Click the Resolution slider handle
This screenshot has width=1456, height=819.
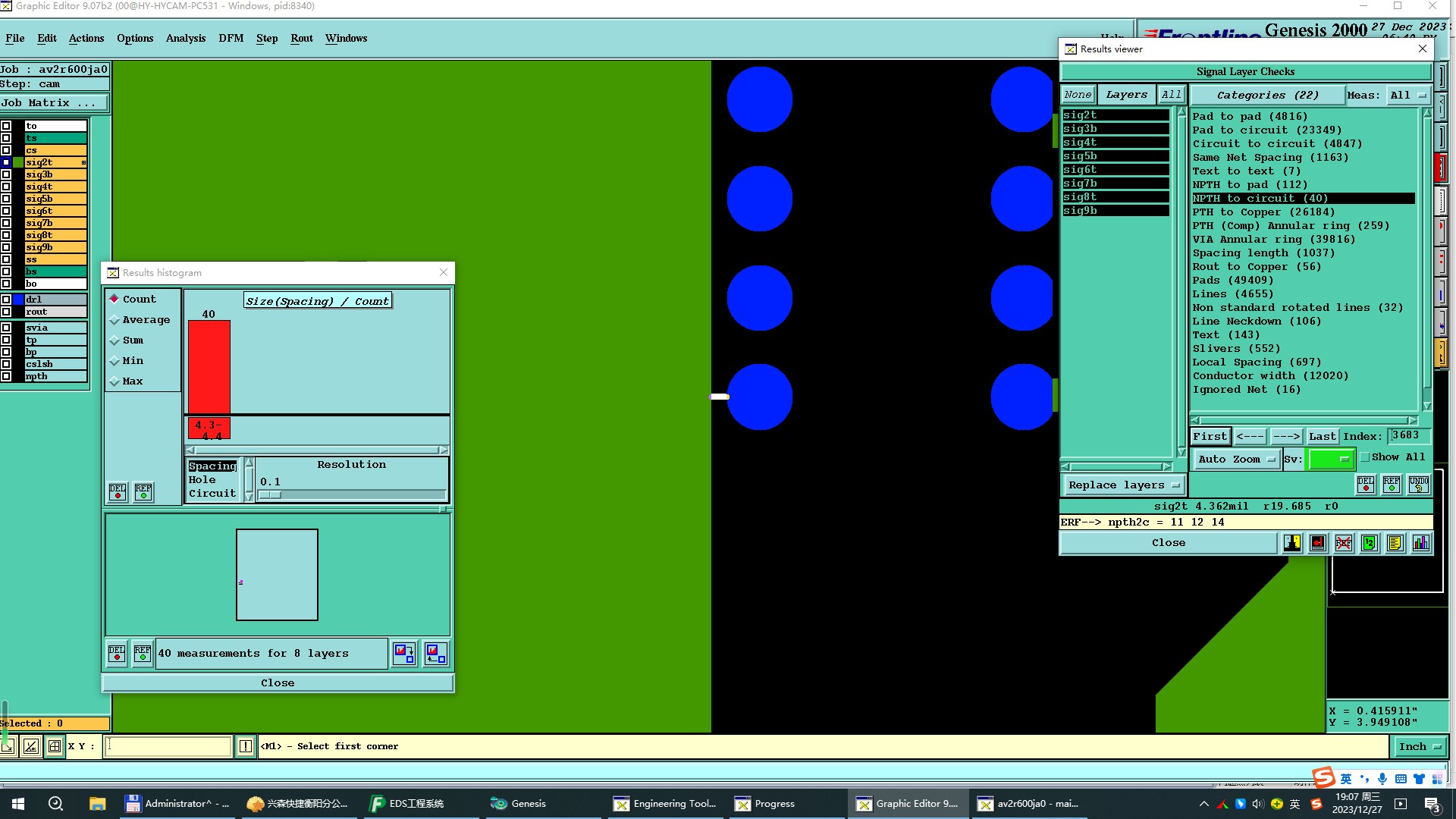coord(271,494)
